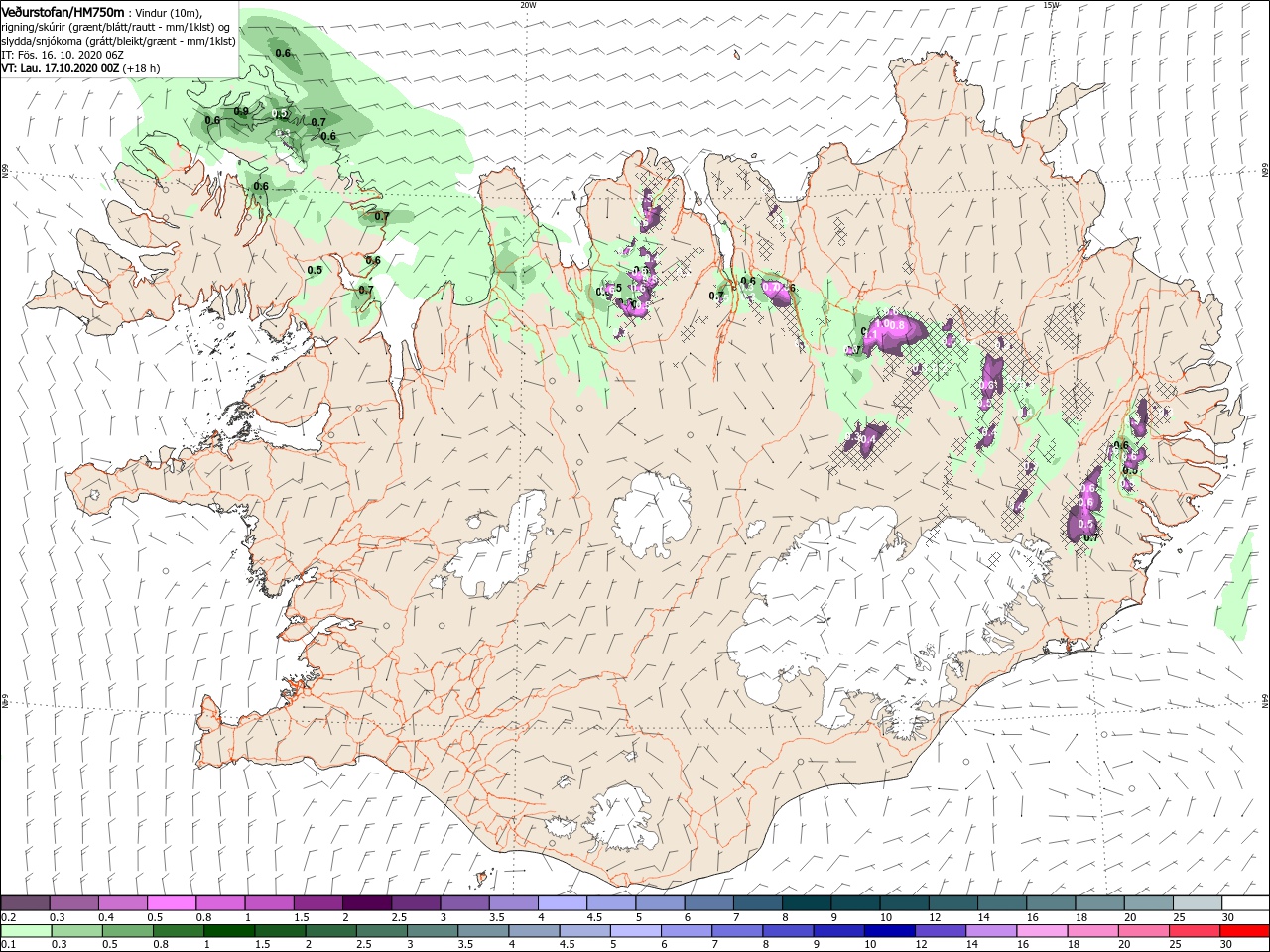Pick upper legend swatch between 0.5 and 0.8
The width and height of the screenshot is (1270, 952).
[x=172, y=903]
